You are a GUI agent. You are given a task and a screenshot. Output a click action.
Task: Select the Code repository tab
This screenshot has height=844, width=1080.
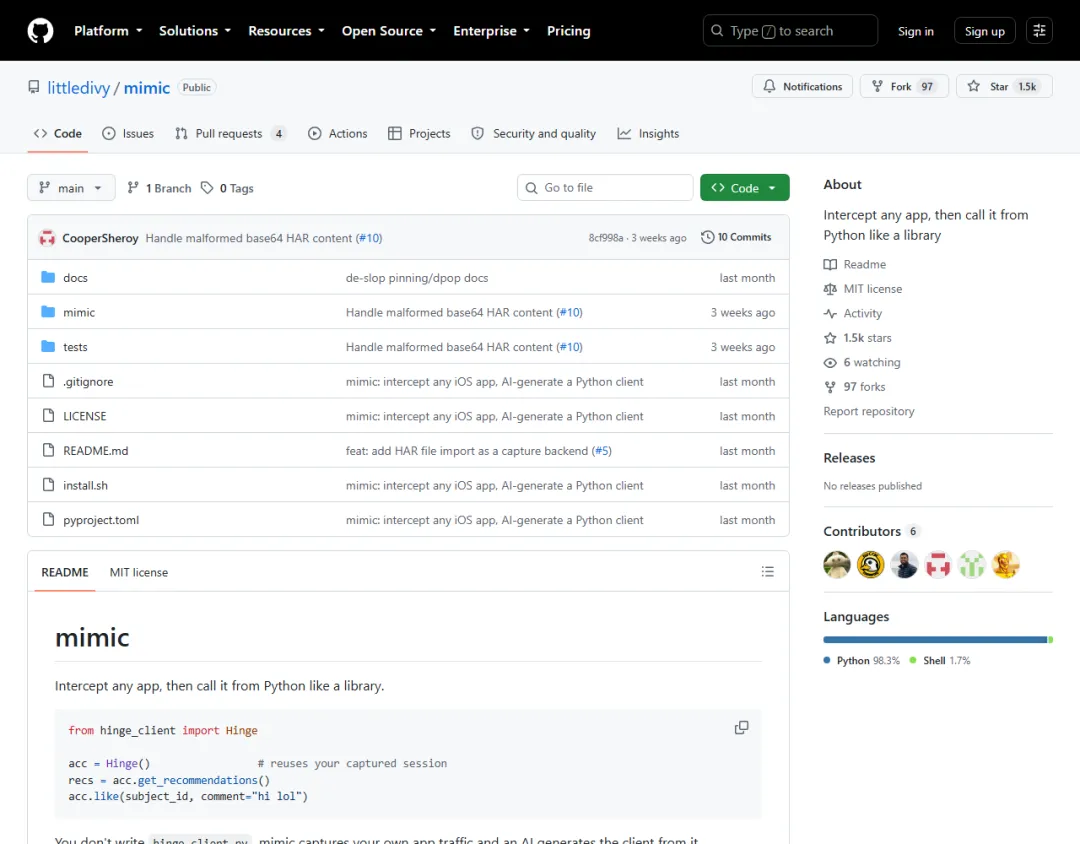pyautogui.click(x=58, y=134)
